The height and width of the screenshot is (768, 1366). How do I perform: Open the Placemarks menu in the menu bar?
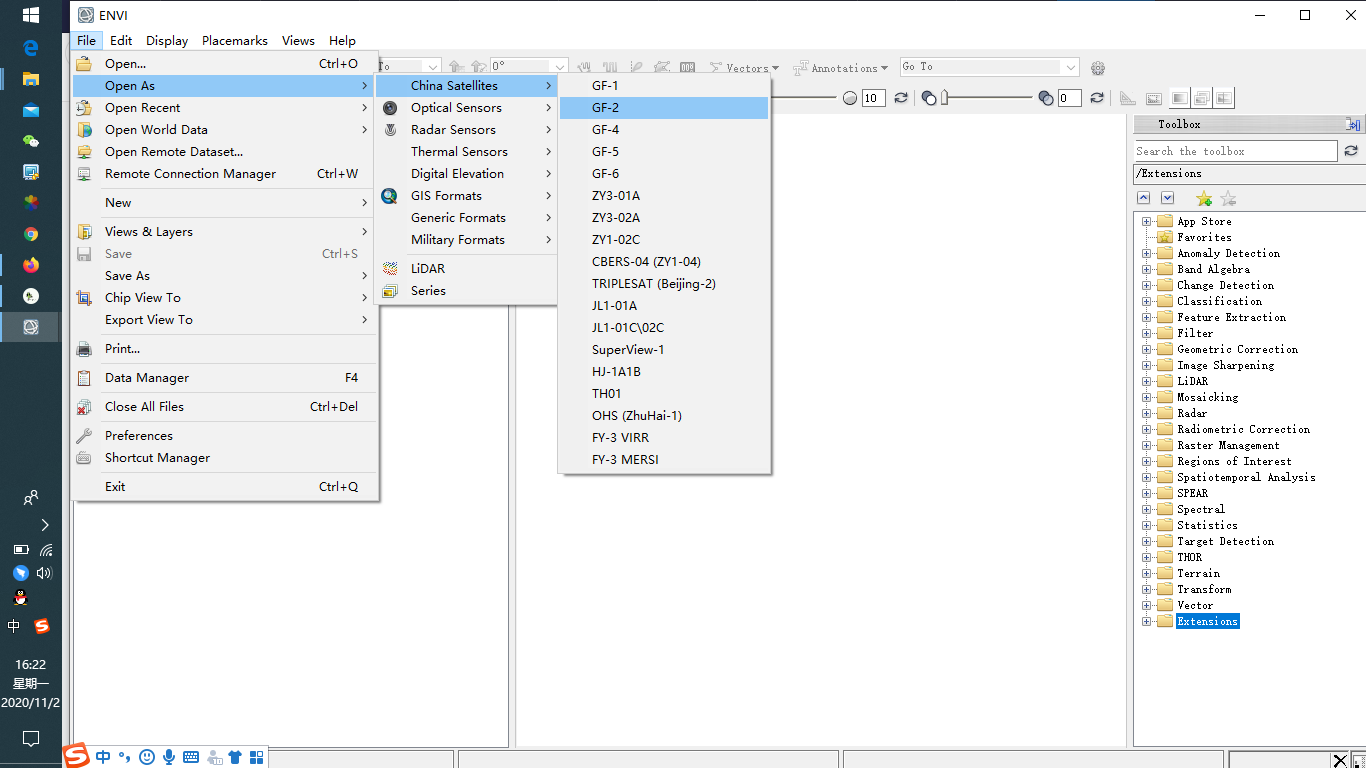pyautogui.click(x=235, y=40)
